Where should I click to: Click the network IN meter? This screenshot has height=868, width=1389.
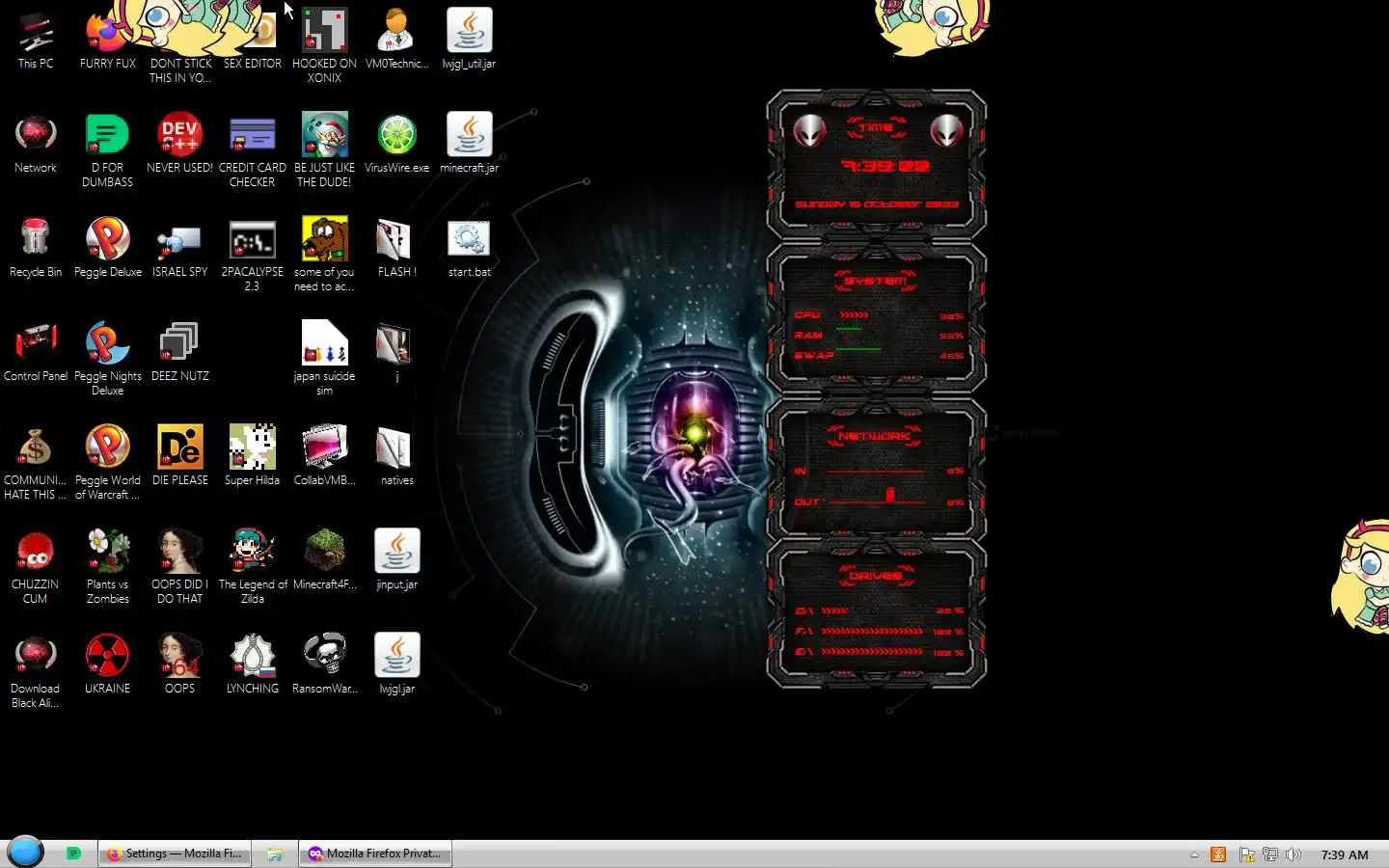[879, 472]
